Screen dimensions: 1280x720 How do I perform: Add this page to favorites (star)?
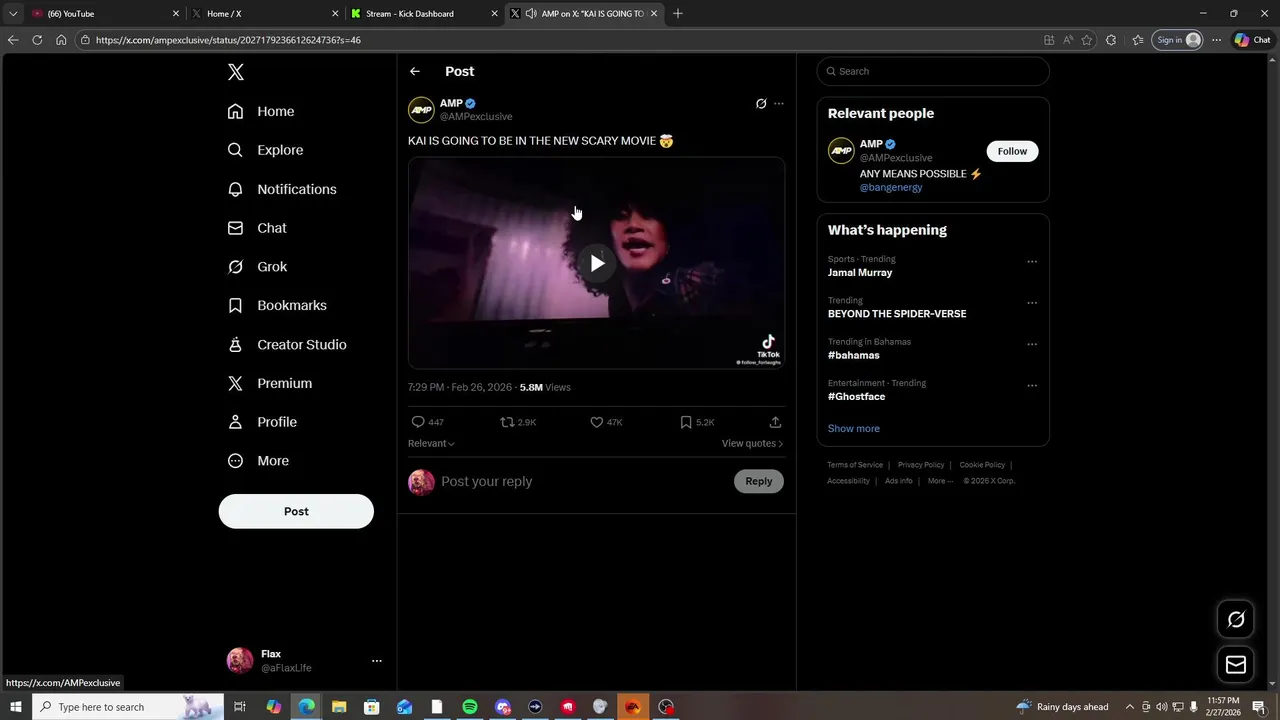pos(1087,40)
